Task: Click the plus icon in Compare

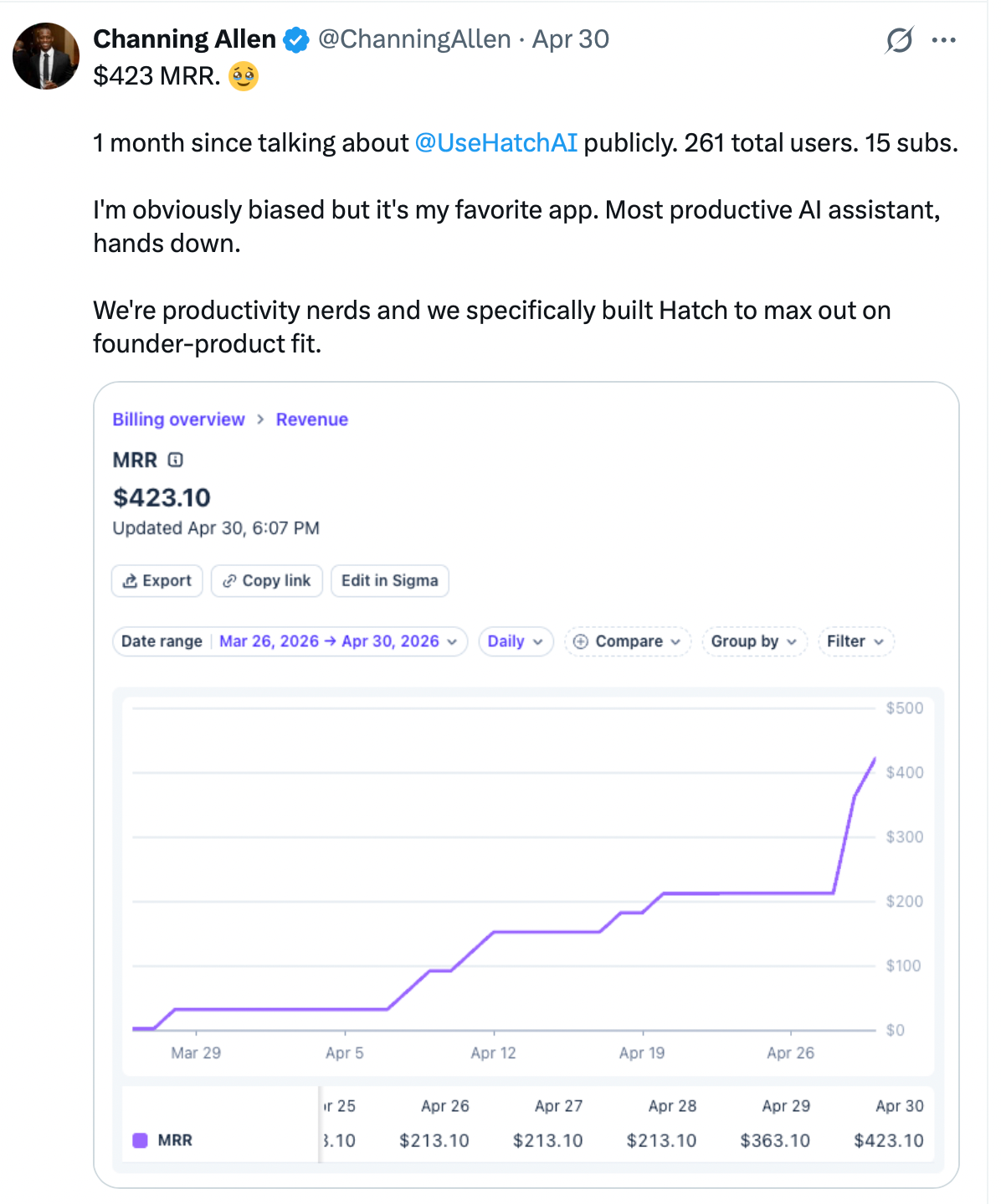Action: (581, 641)
